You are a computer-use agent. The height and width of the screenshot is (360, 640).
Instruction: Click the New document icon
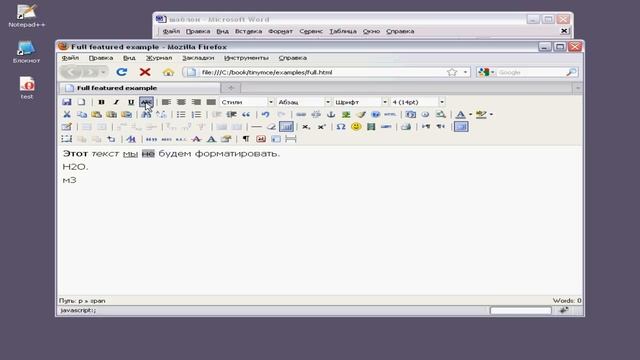point(82,102)
